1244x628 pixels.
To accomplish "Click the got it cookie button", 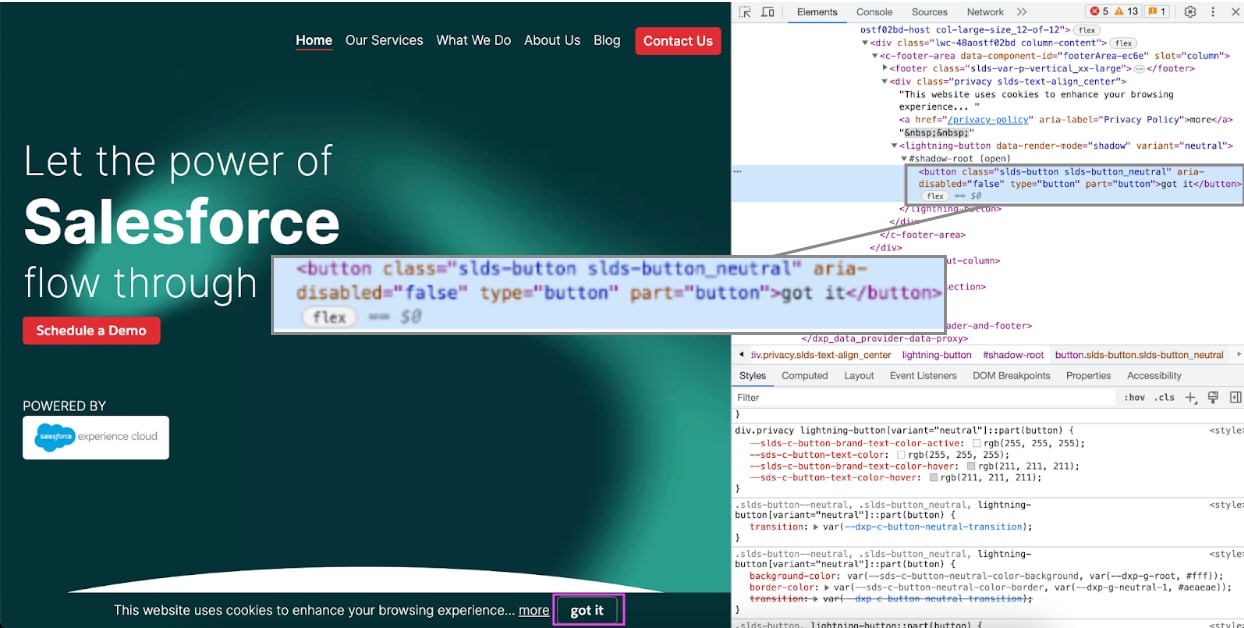I will tap(588, 609).
